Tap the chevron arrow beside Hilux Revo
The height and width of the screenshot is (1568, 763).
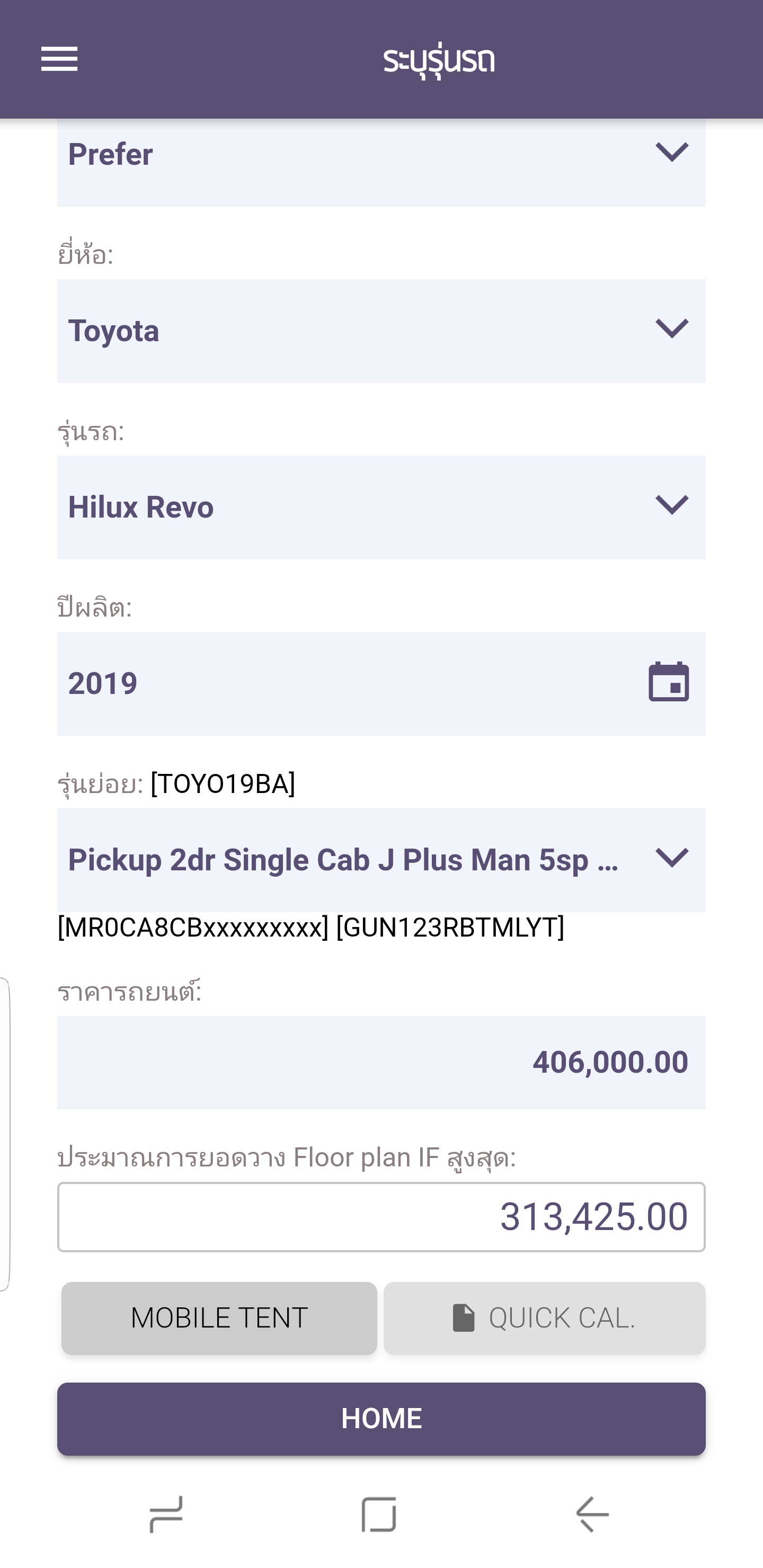(672, 505)
